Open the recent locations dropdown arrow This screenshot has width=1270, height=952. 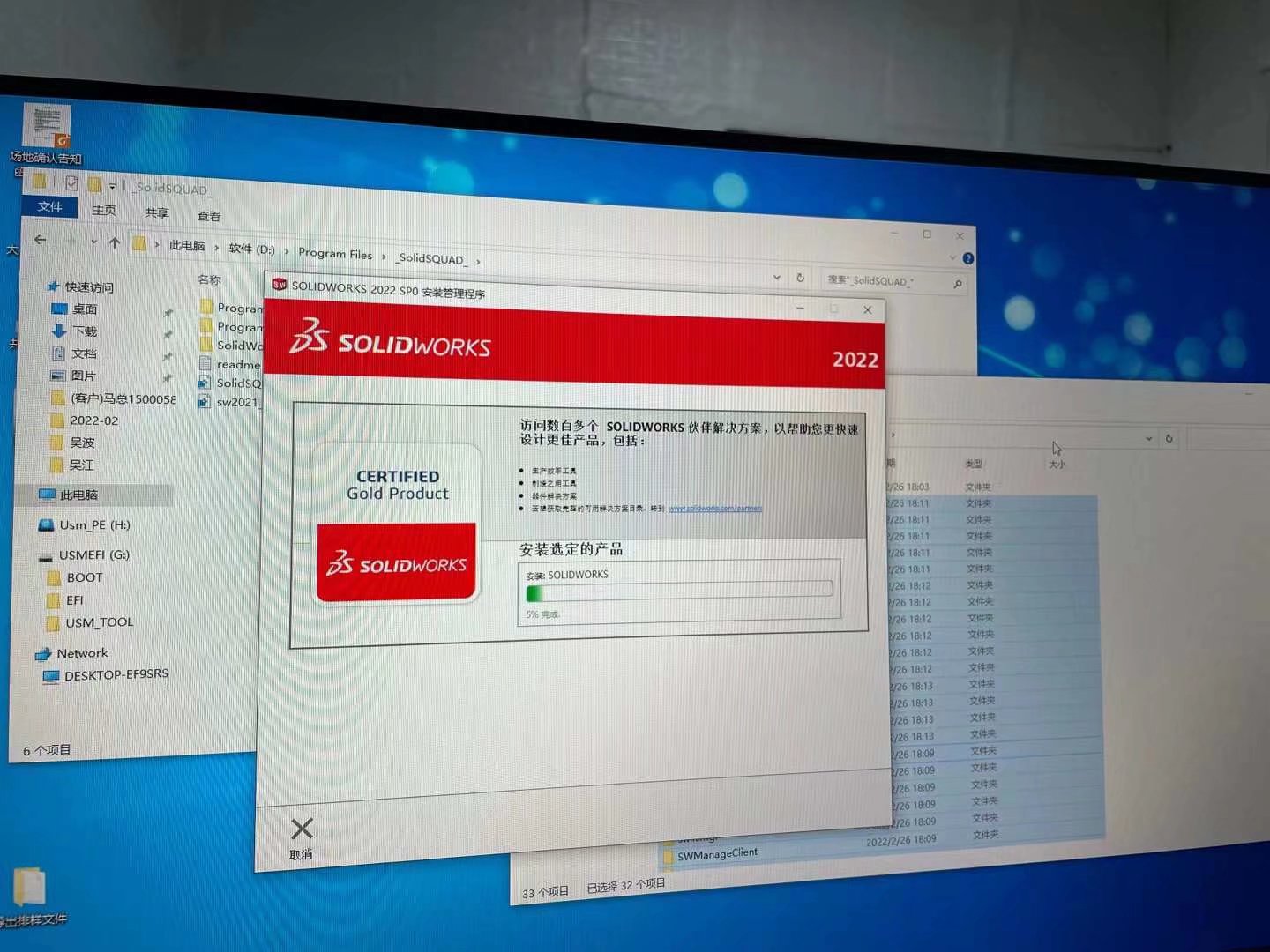pos(93,242)
